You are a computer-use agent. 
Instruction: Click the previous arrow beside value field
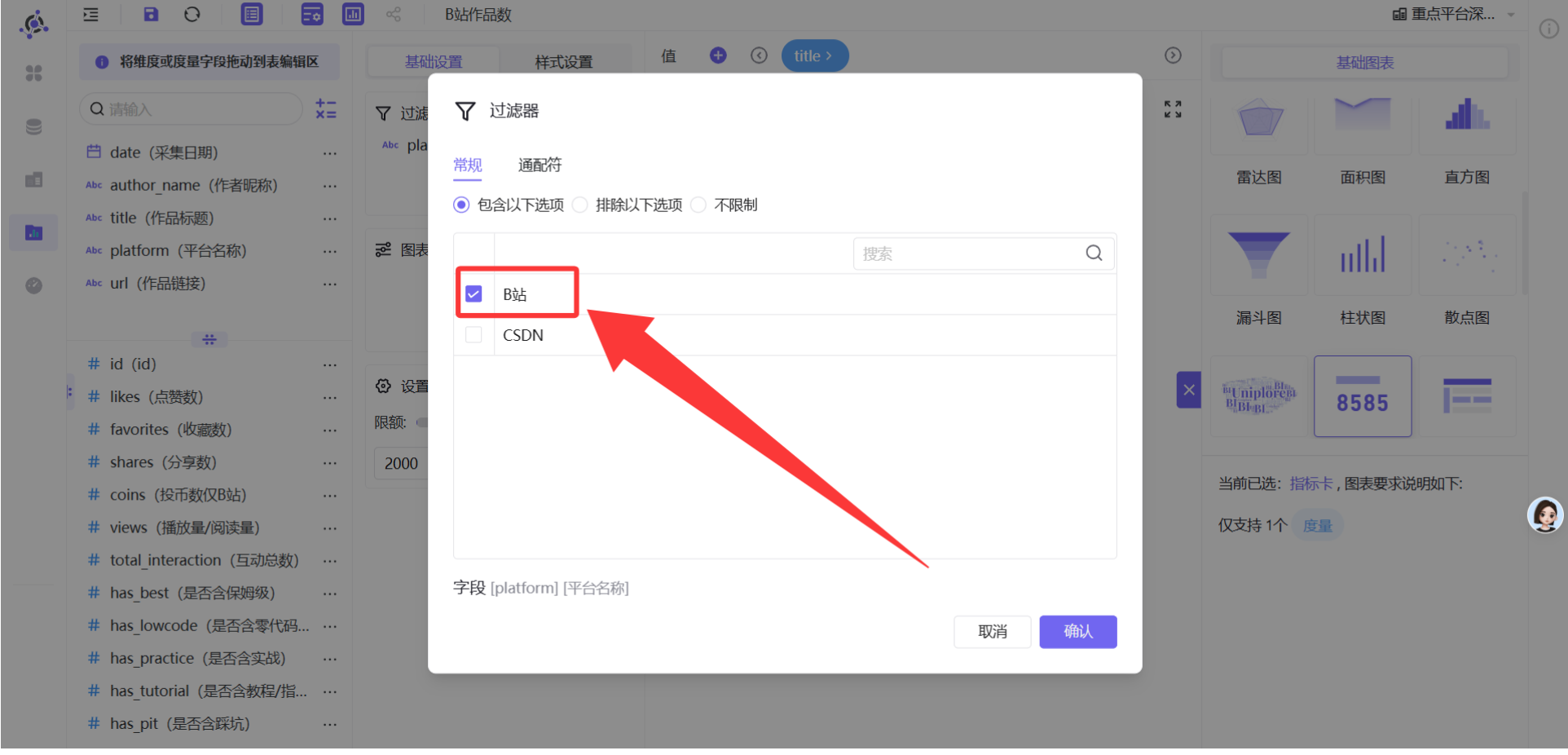point(759,55)
